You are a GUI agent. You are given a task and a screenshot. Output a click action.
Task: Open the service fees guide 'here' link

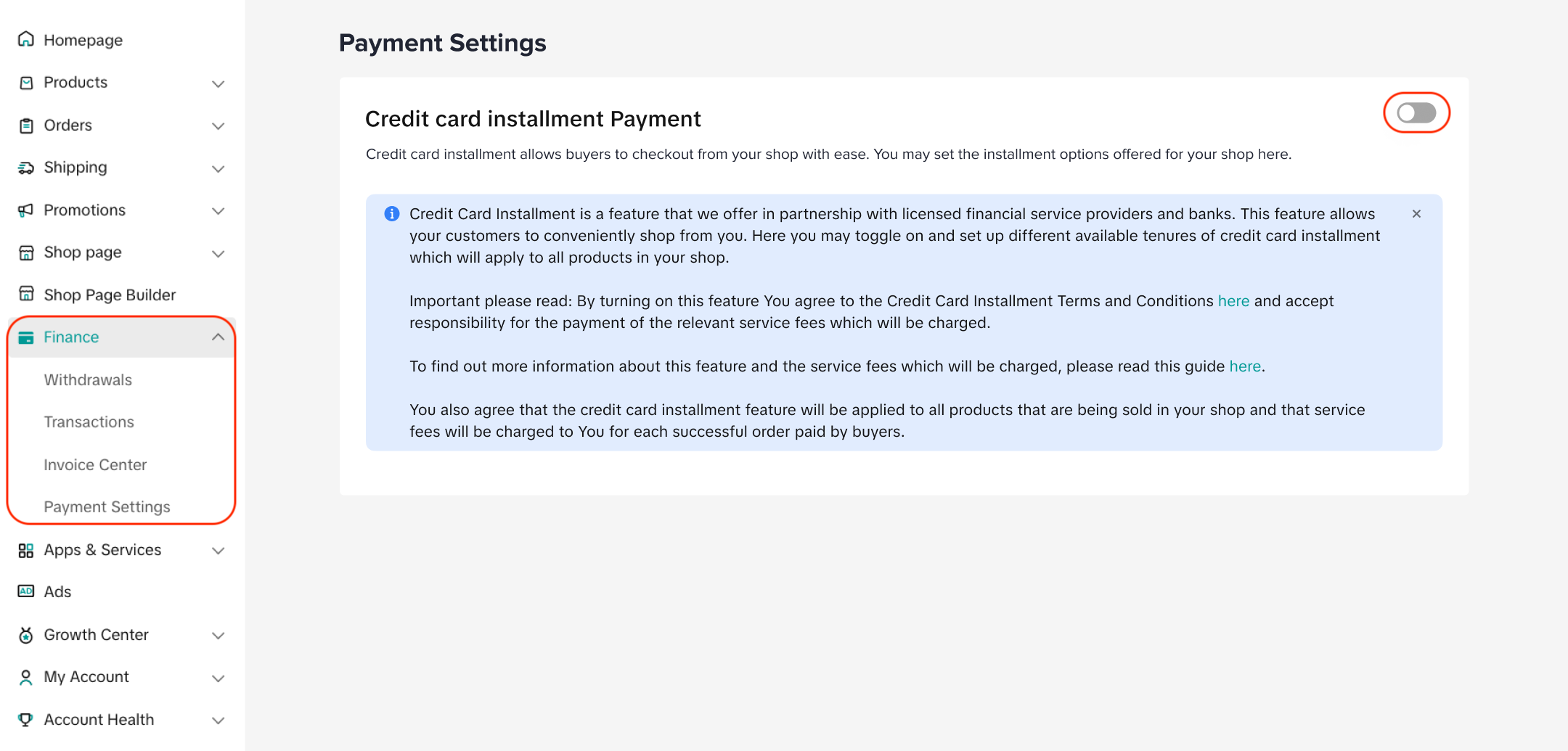[1245, 366]
